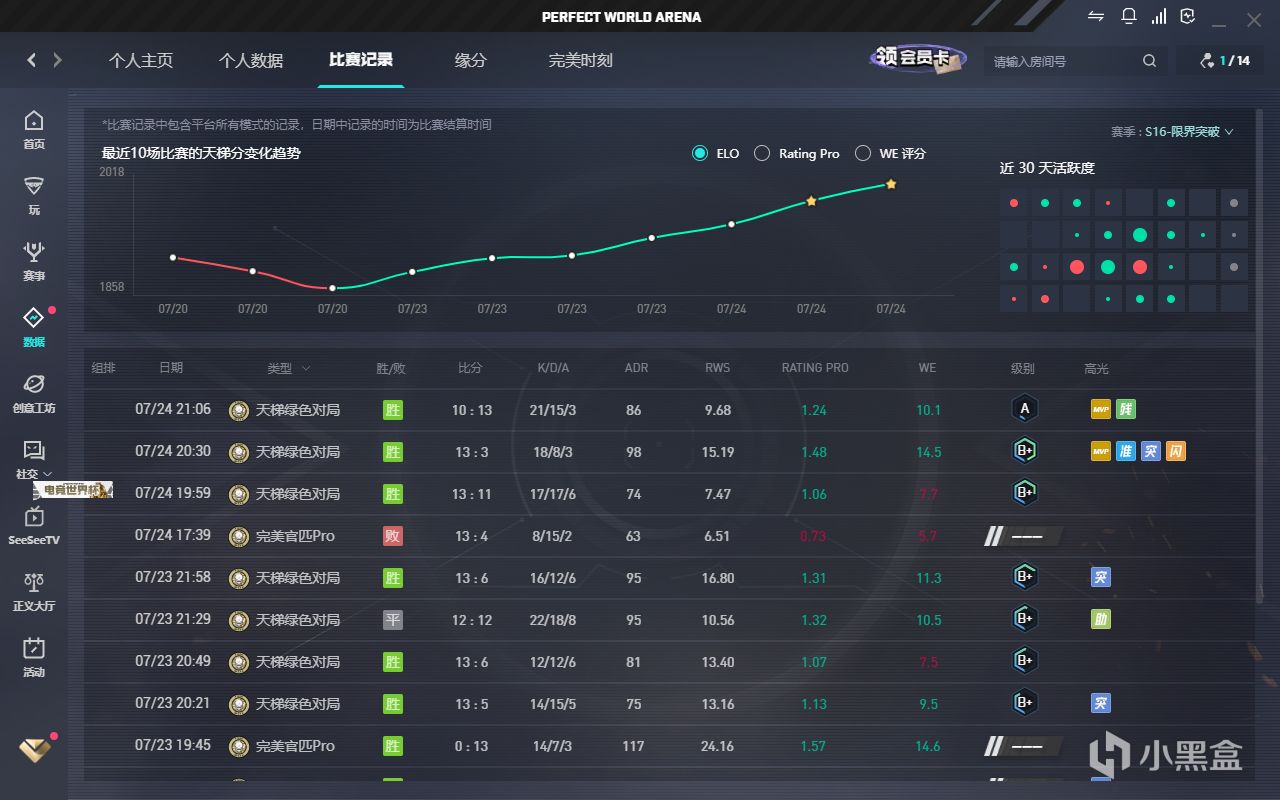
Task: Select the Rating Pro radio button
Action: pos(762,153)
